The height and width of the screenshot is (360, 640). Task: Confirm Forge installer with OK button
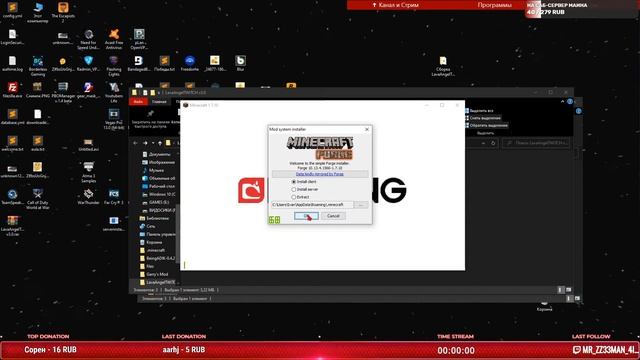(x=306, y=216)
